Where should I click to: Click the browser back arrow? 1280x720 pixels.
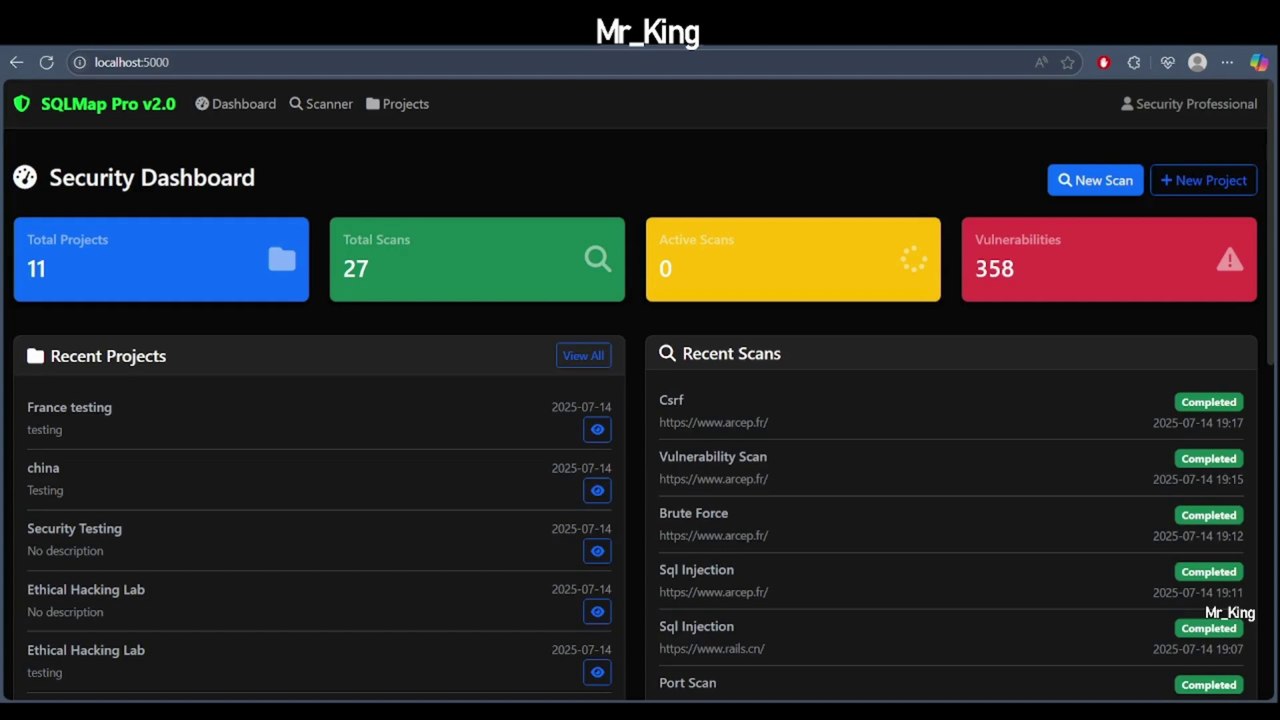click(17, 62)
